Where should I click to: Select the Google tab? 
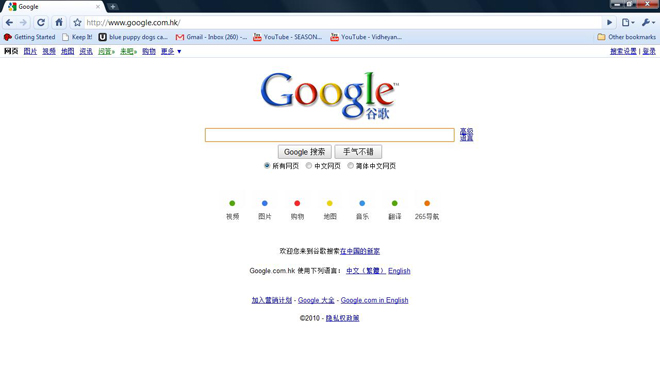(x=53, y=7)
